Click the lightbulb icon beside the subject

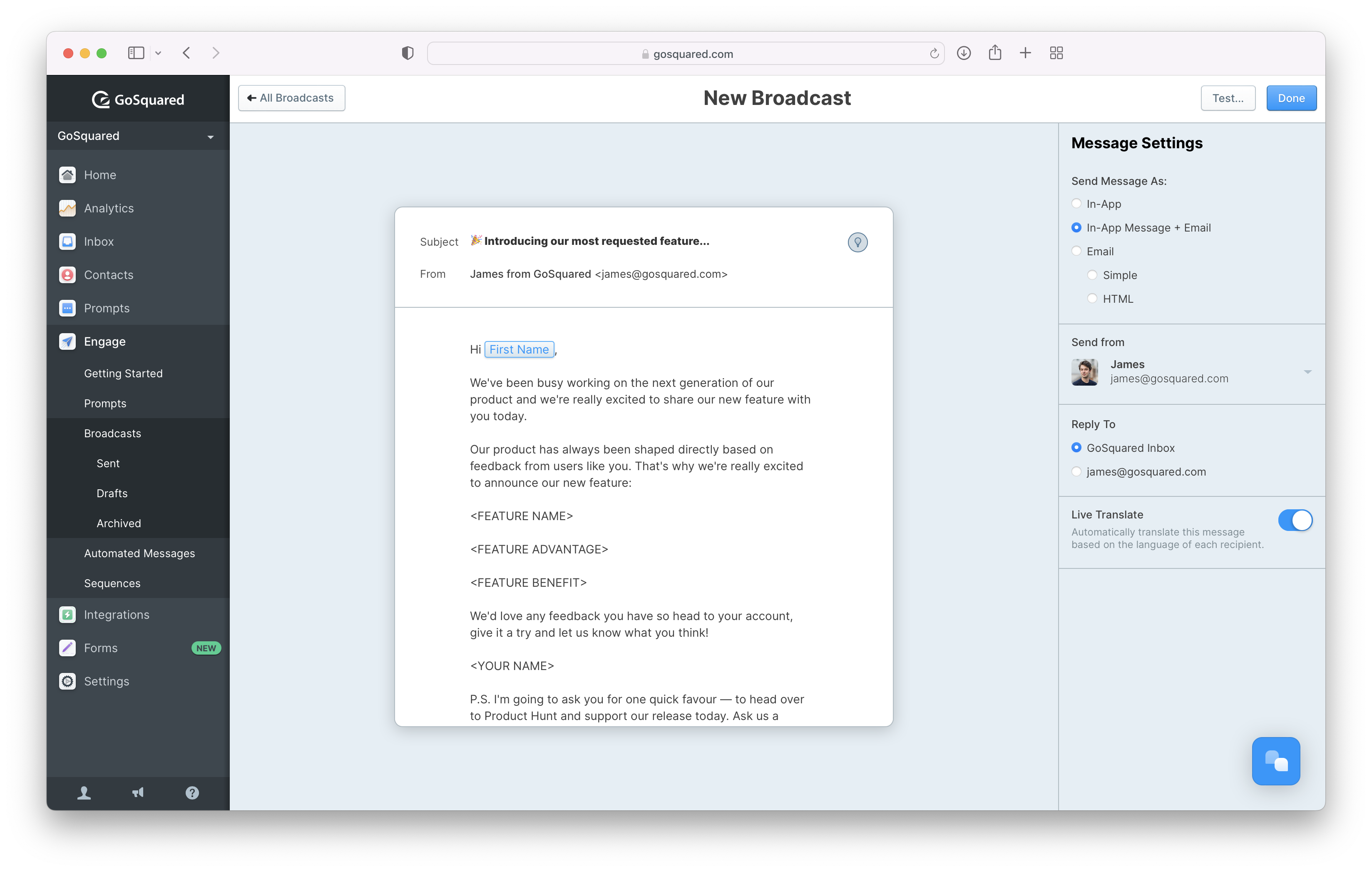tap(857, 242)
